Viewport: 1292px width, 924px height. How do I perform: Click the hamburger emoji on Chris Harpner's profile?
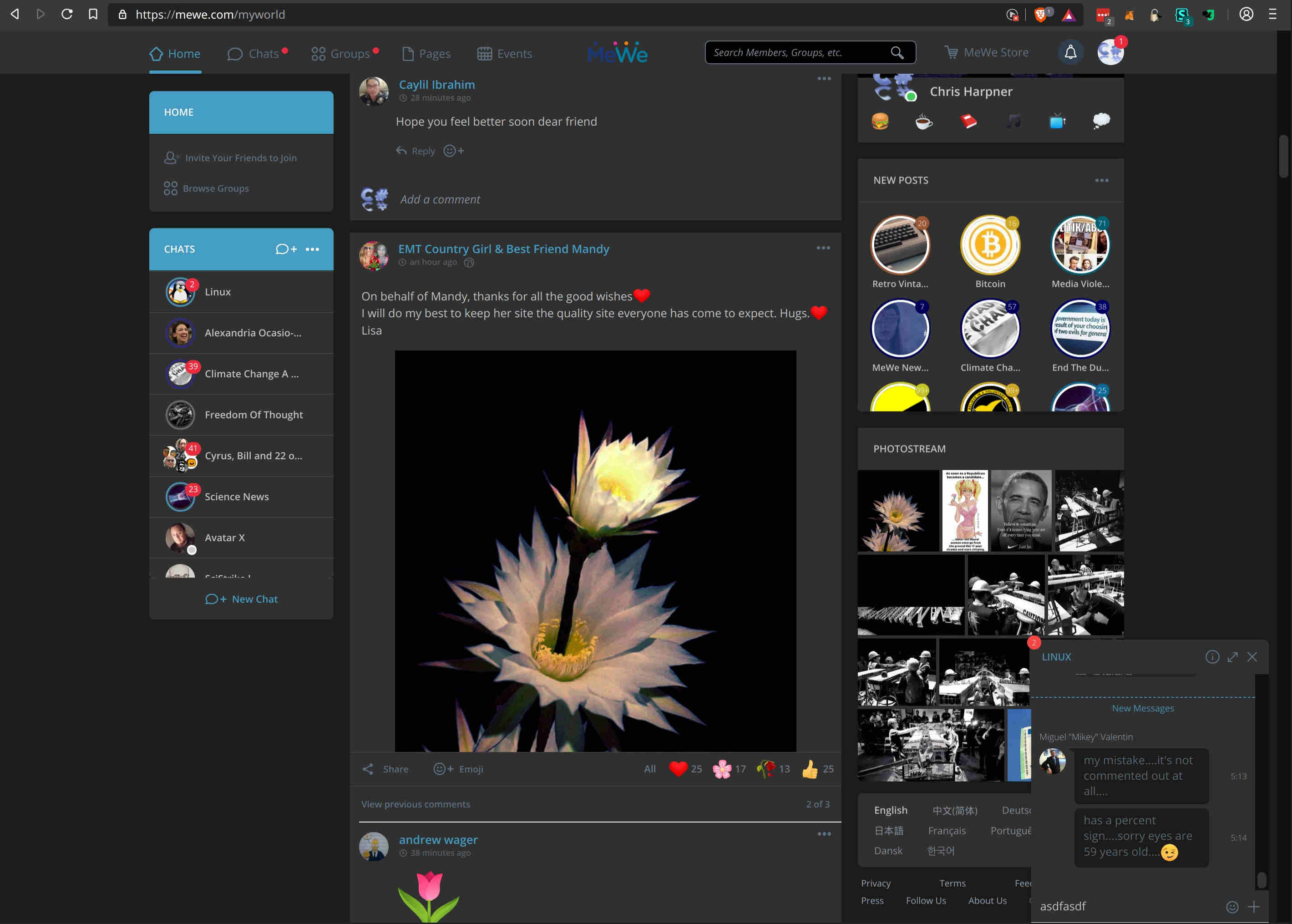point(881,121)
